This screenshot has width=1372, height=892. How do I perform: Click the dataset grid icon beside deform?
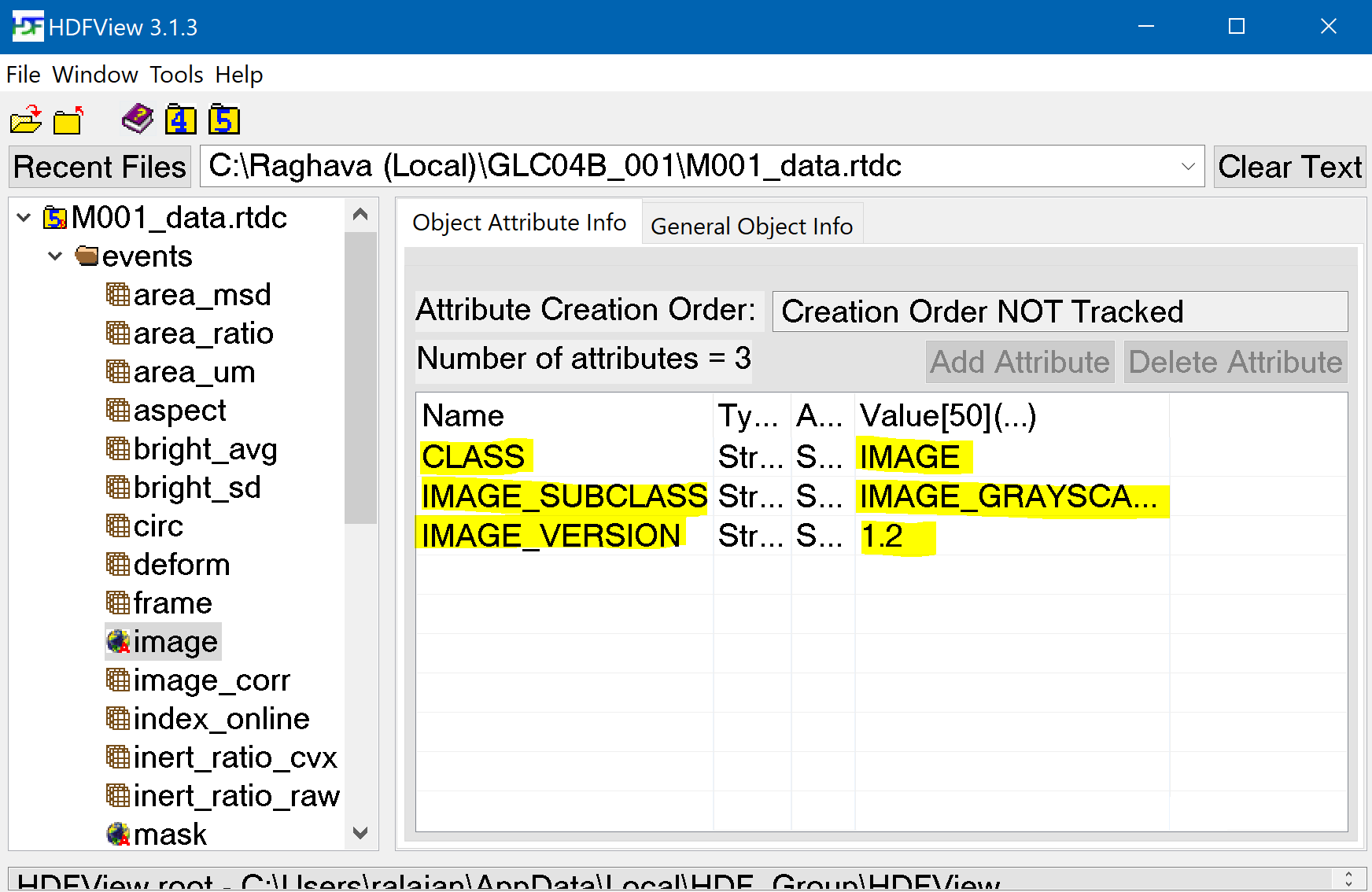coord(116,564)
